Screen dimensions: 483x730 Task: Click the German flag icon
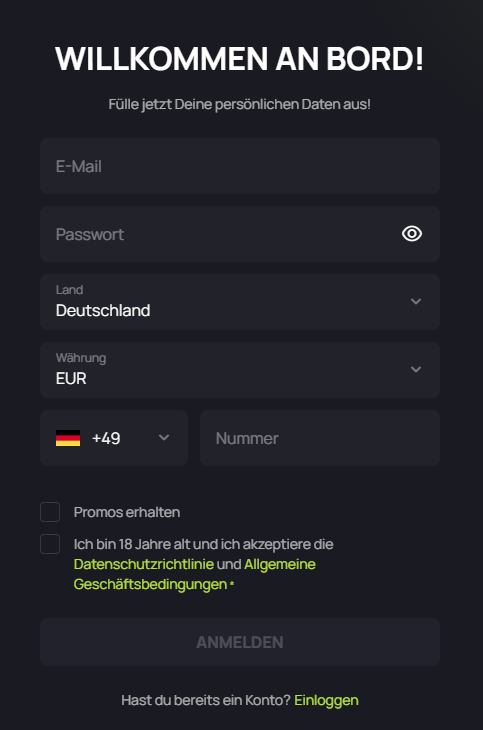68,438
